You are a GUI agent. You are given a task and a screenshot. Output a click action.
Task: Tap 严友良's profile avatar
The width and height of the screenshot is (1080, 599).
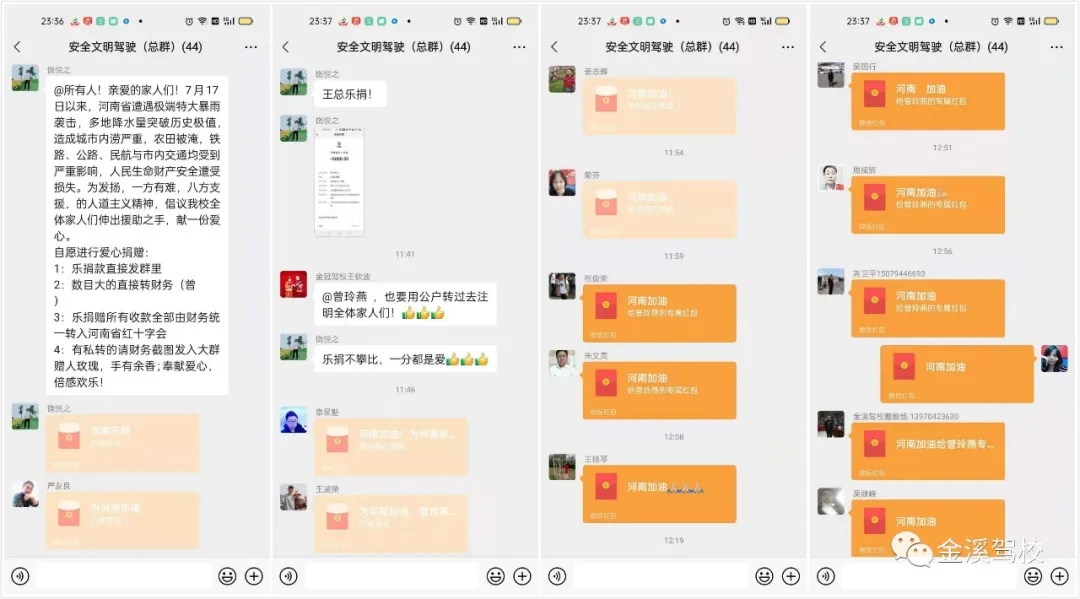click(25, 494)
